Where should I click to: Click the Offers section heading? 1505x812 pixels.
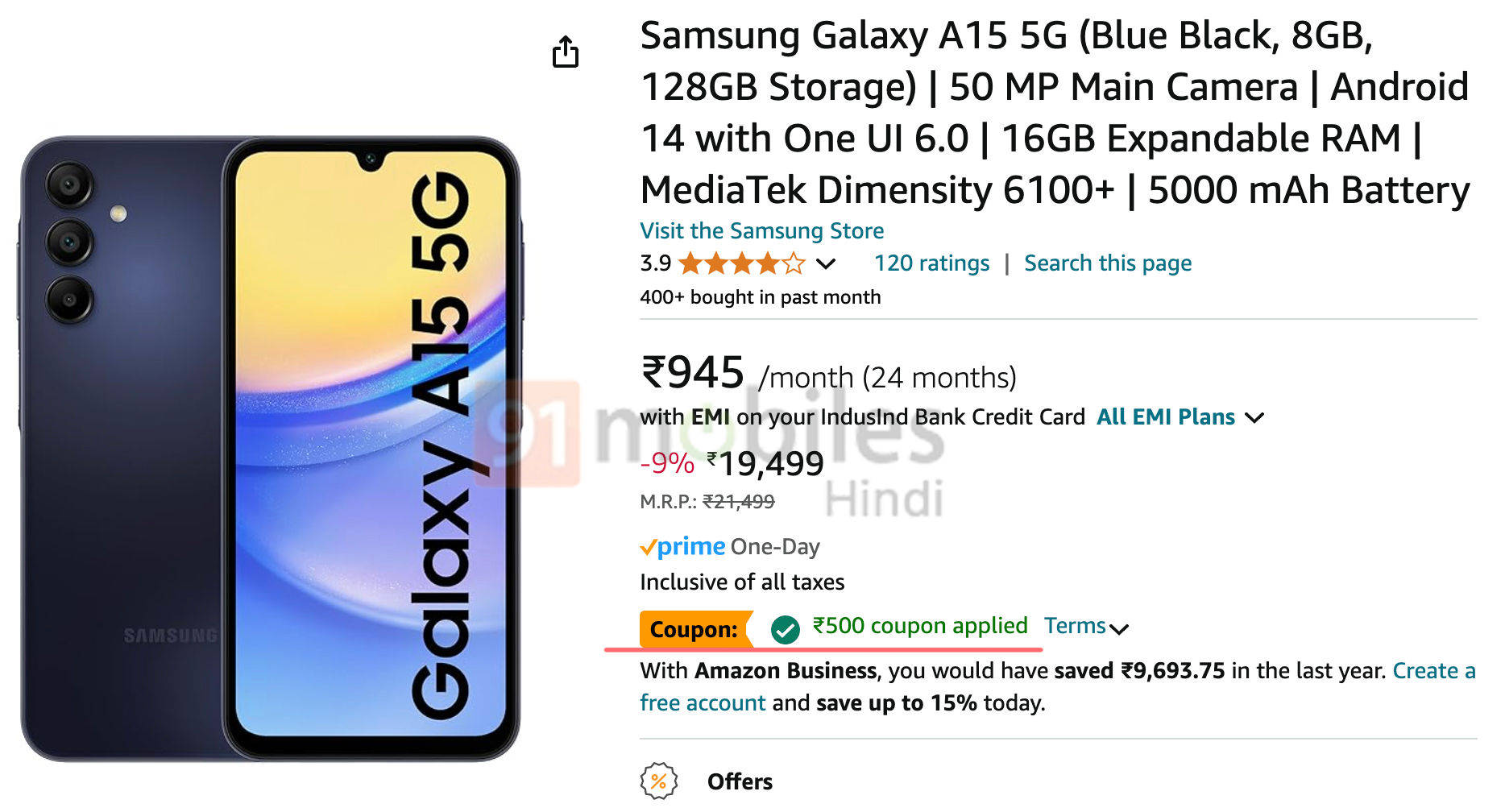point(740,781)
